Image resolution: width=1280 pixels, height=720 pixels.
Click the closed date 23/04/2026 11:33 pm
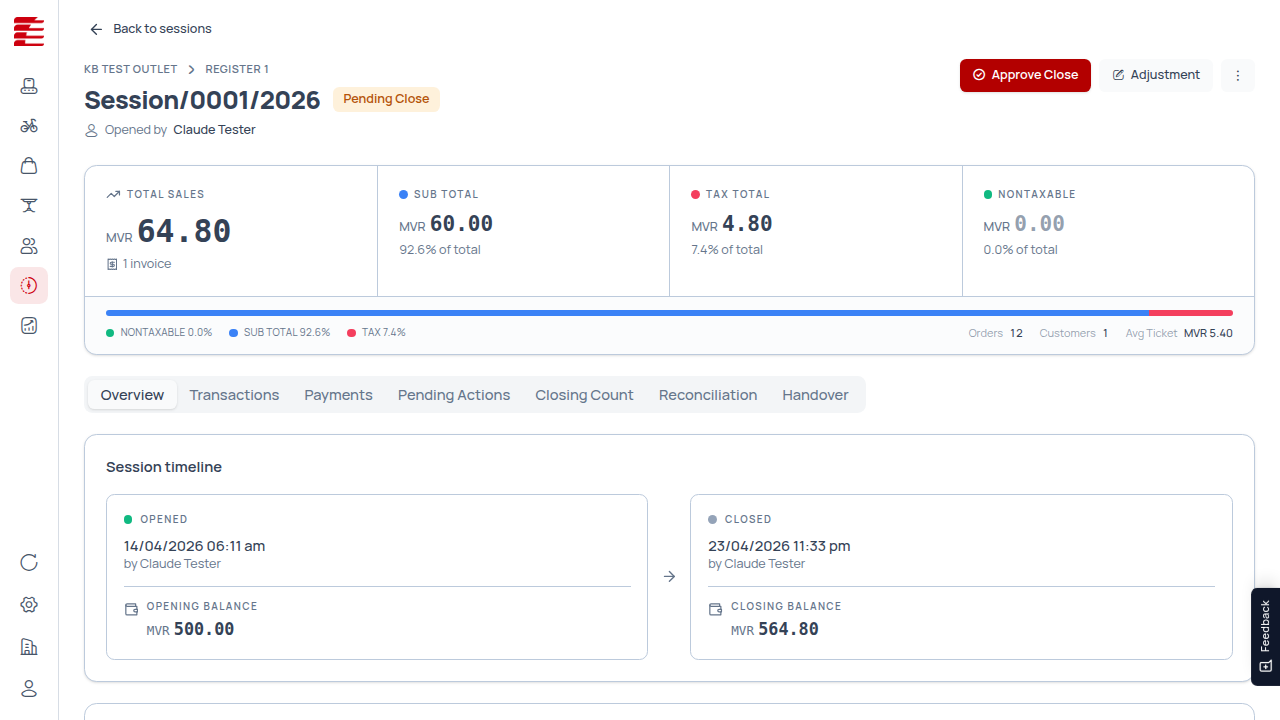[x=779, y=546]
